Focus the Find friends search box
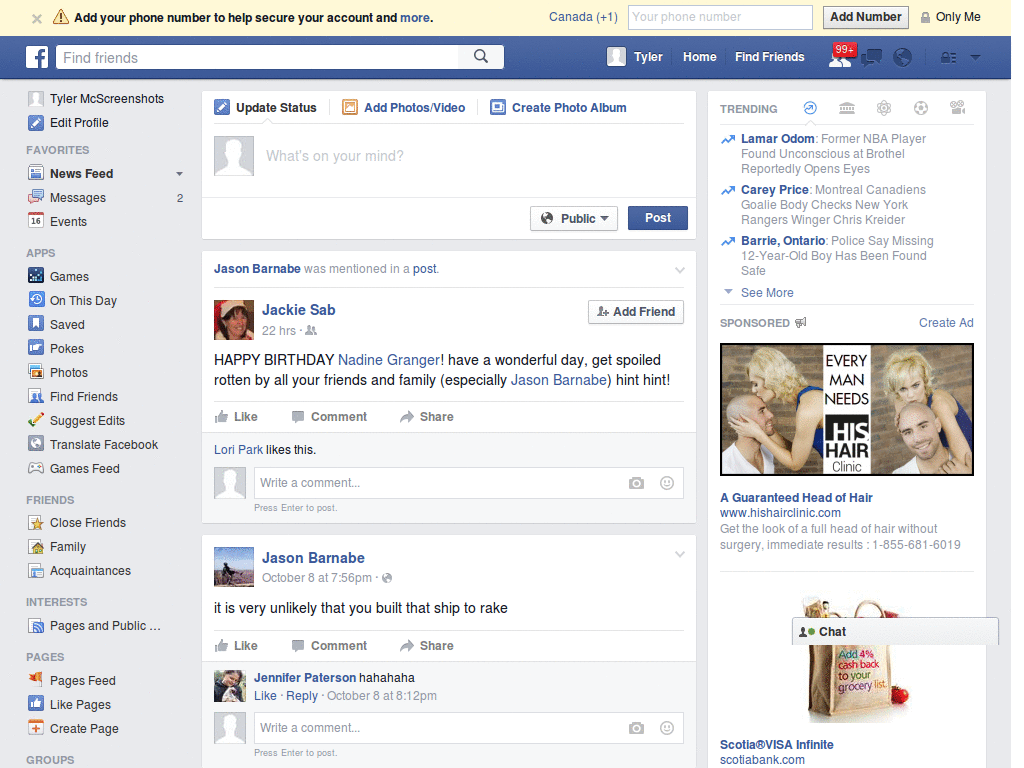This screenshot has width=1024, height=768. click(258, 57)
